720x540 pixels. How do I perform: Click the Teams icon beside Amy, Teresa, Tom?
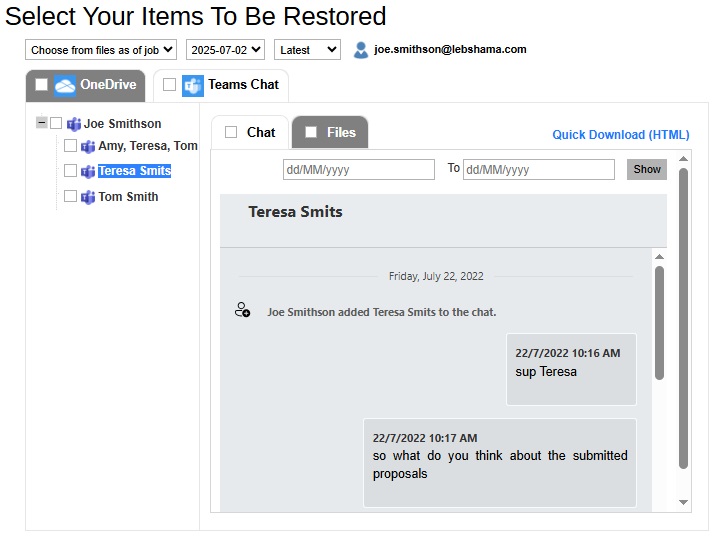[x=88, y=146]
